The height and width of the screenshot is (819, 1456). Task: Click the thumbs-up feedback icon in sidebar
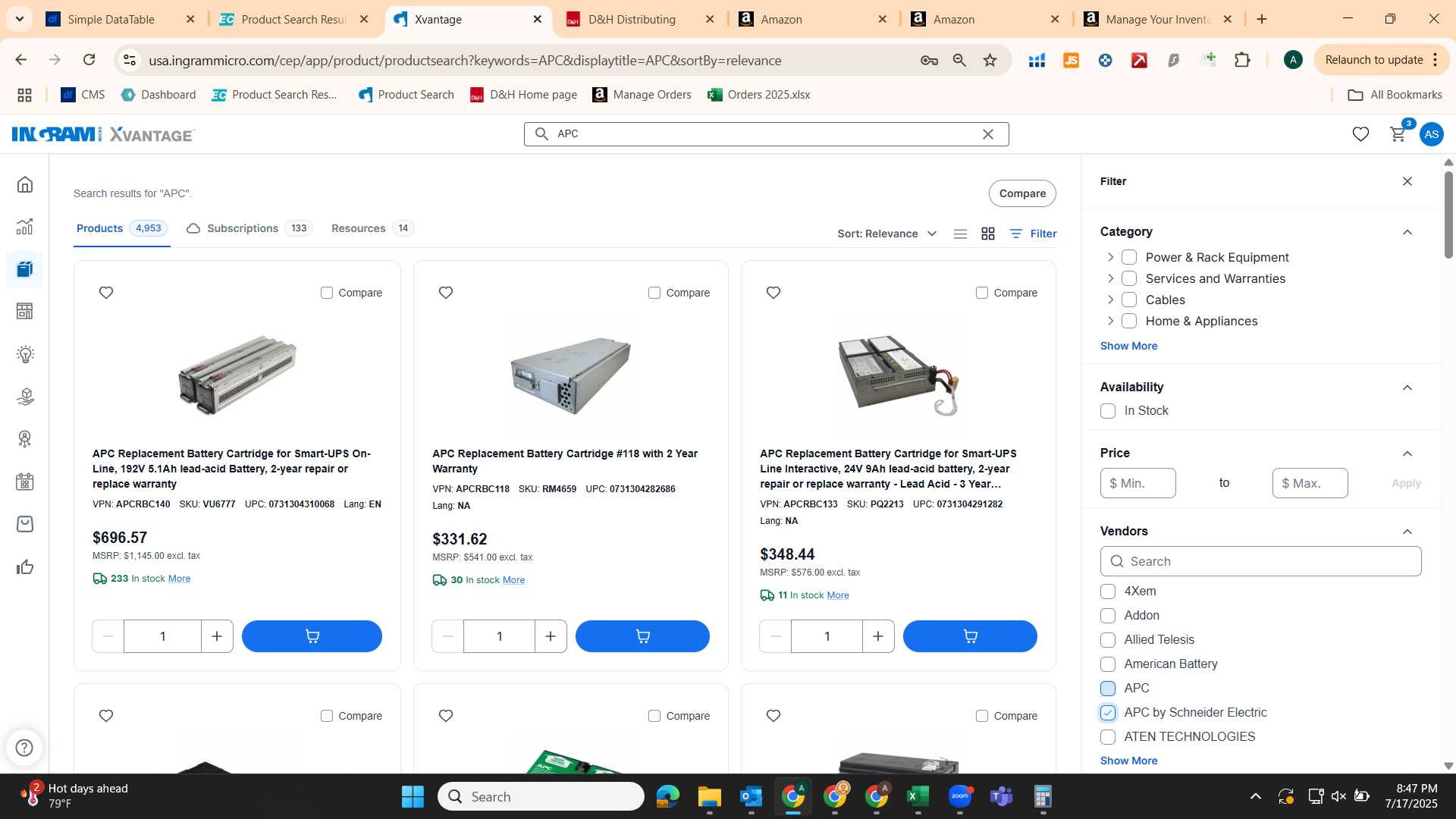pos(25,566)
